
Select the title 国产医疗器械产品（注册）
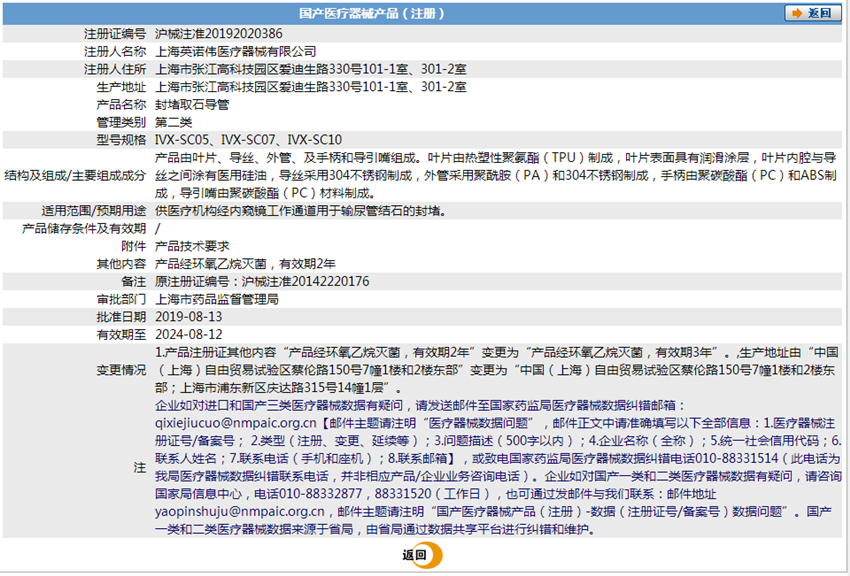click(371, 14)
